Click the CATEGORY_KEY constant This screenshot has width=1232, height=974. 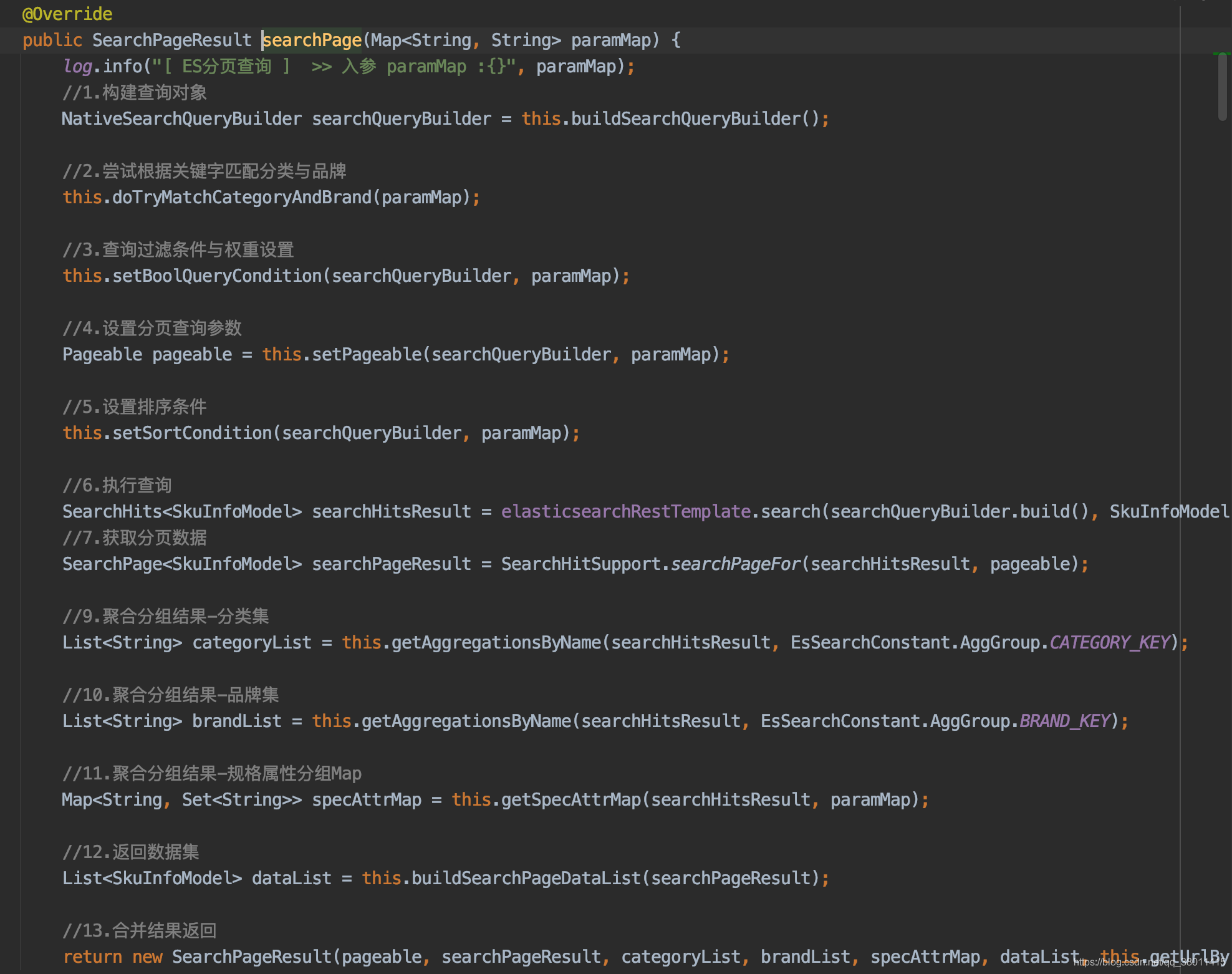[1110, 643]
